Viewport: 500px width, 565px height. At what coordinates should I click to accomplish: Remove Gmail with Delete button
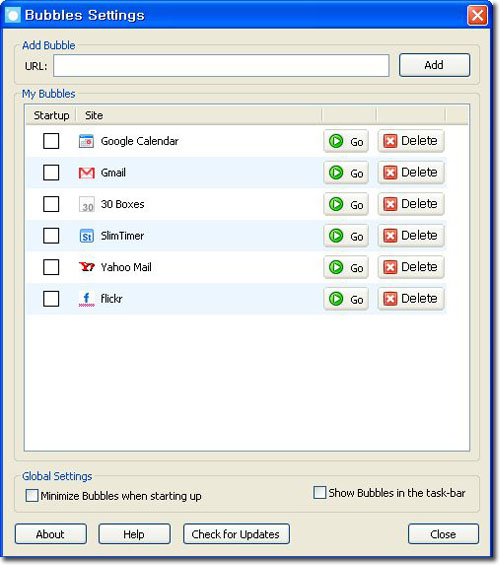pos(411,173)
